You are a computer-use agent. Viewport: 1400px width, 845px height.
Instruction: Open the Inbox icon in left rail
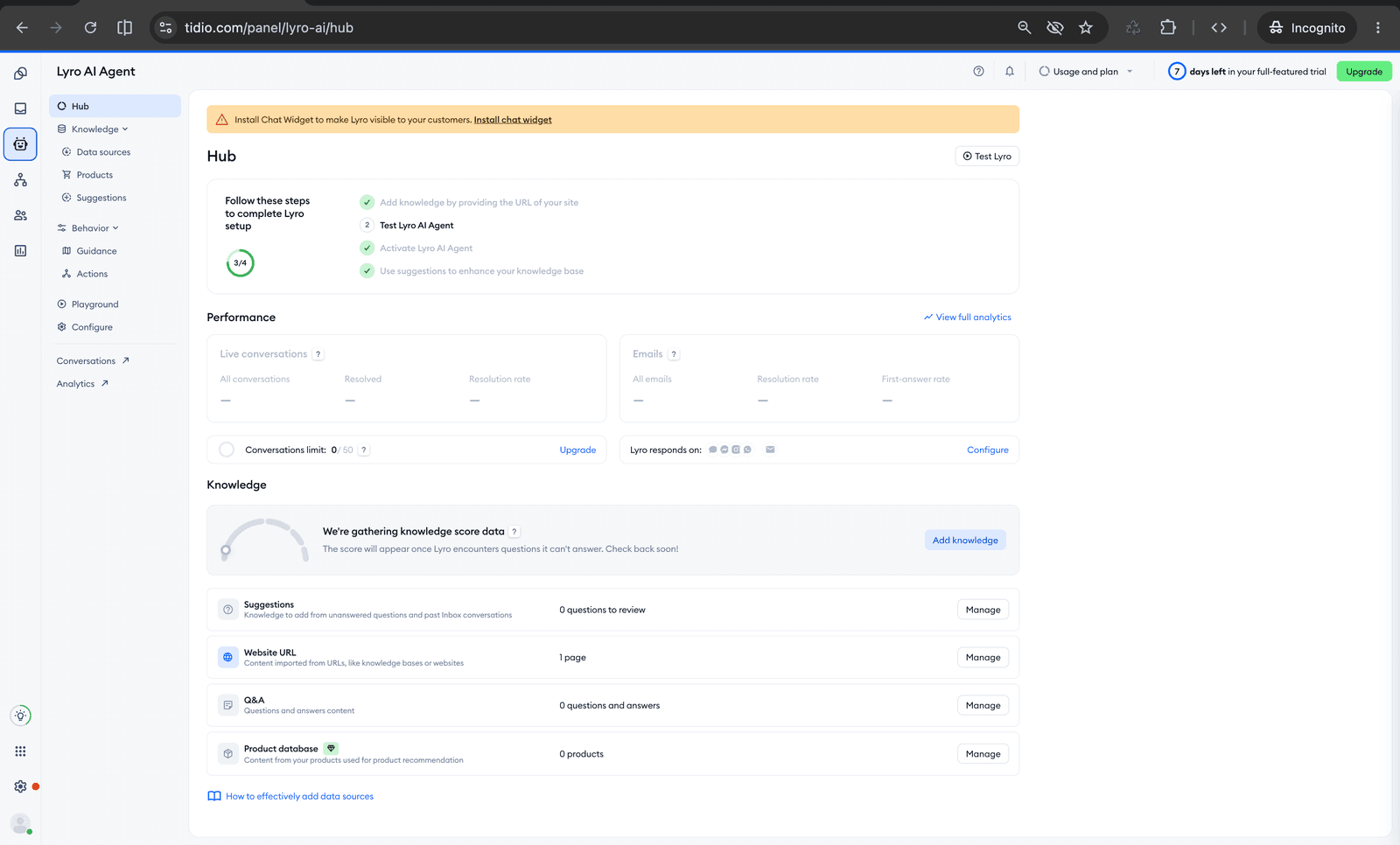(20, 108)
